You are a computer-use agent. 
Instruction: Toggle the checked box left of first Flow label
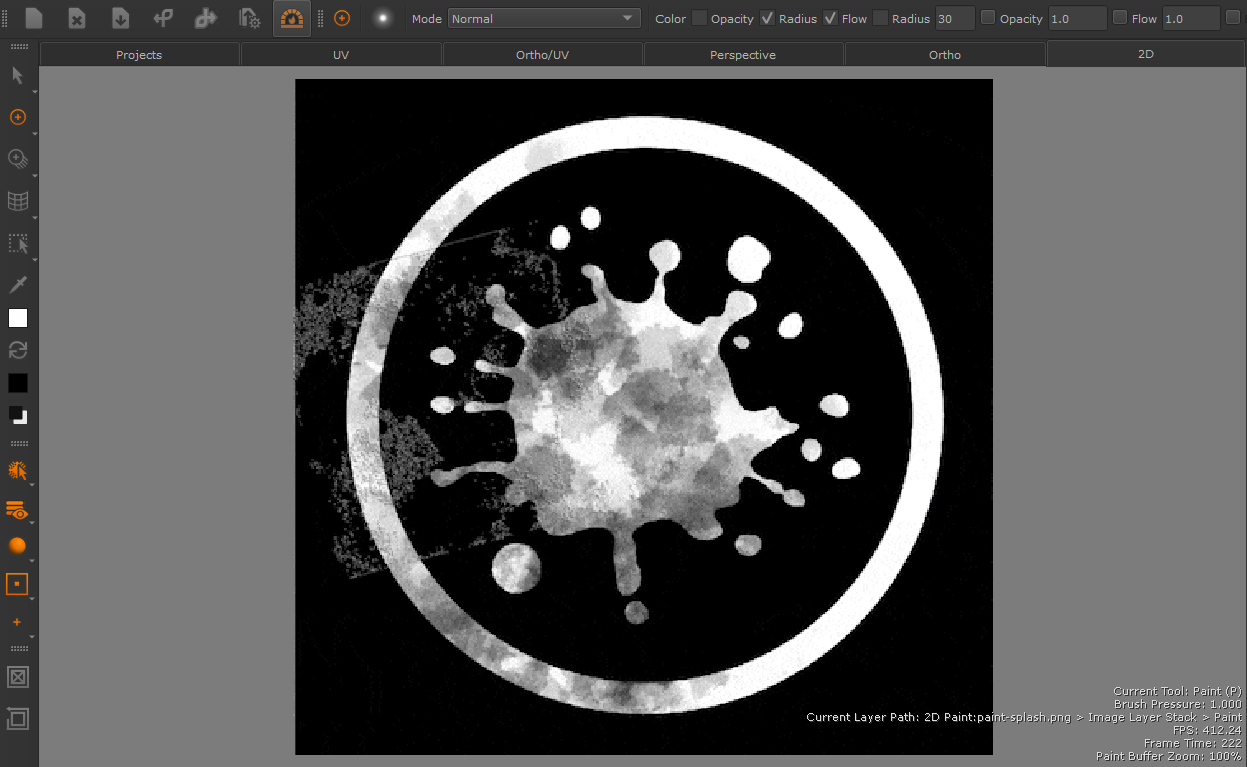[x=830, y=18]
